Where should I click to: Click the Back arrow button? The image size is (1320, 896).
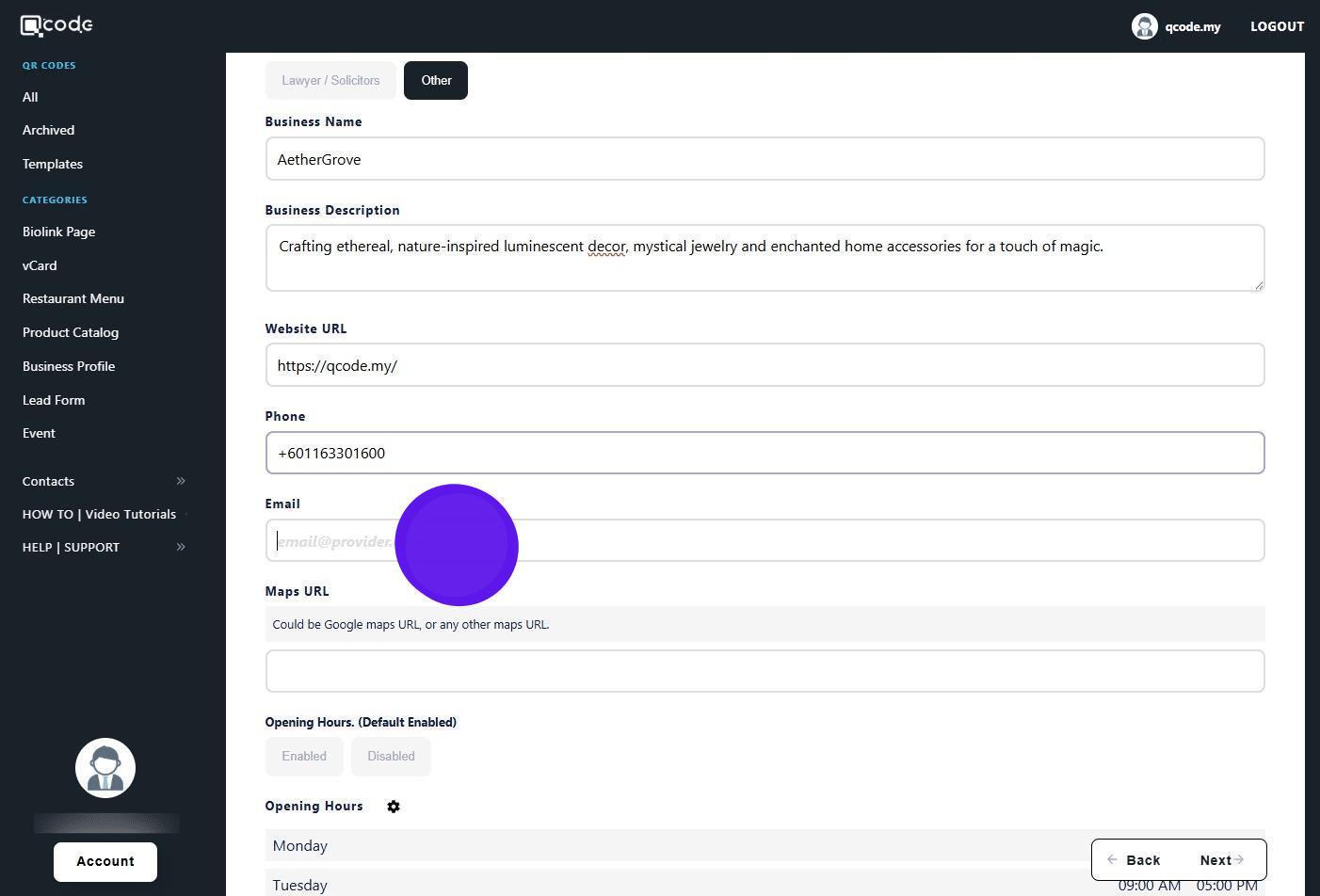(1134, 860)
